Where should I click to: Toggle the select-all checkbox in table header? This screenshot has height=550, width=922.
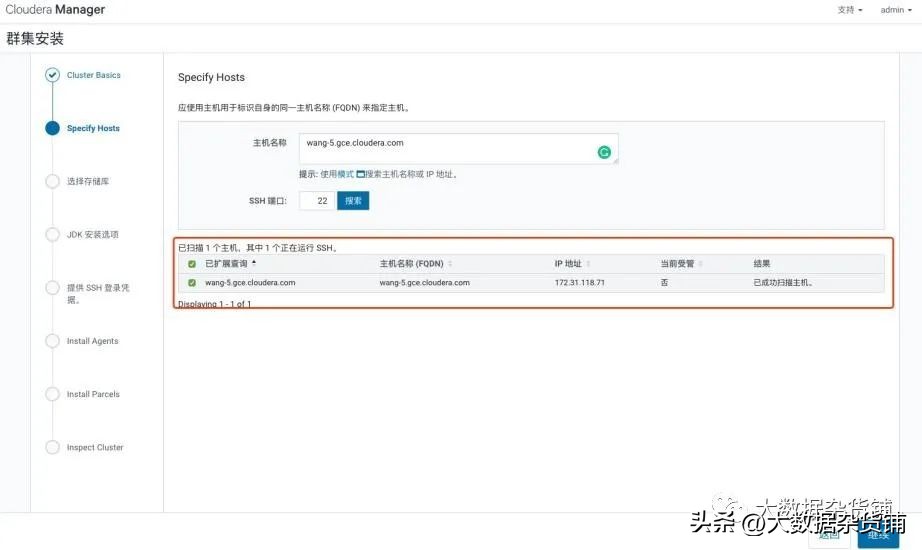[192, 264]
